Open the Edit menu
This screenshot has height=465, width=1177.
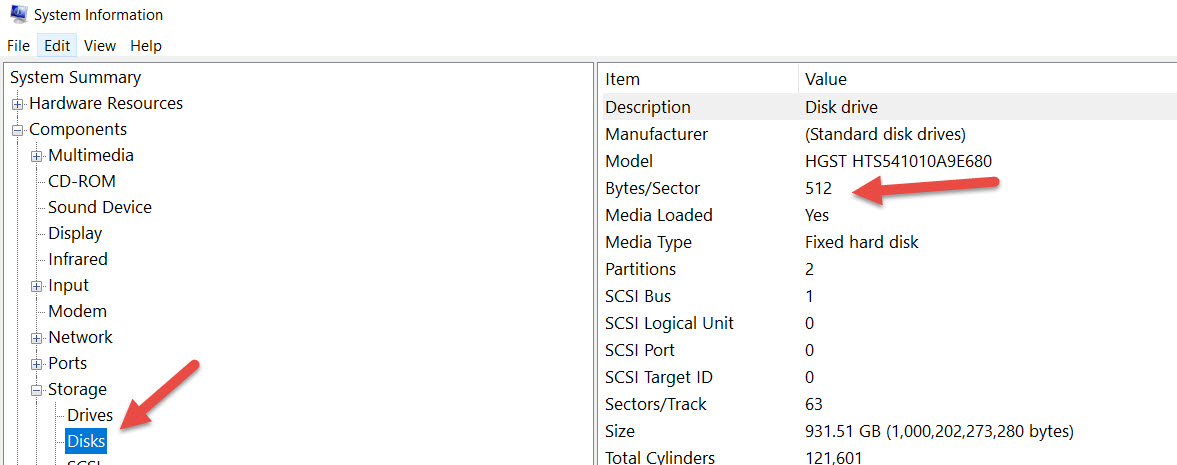point(57,46)
